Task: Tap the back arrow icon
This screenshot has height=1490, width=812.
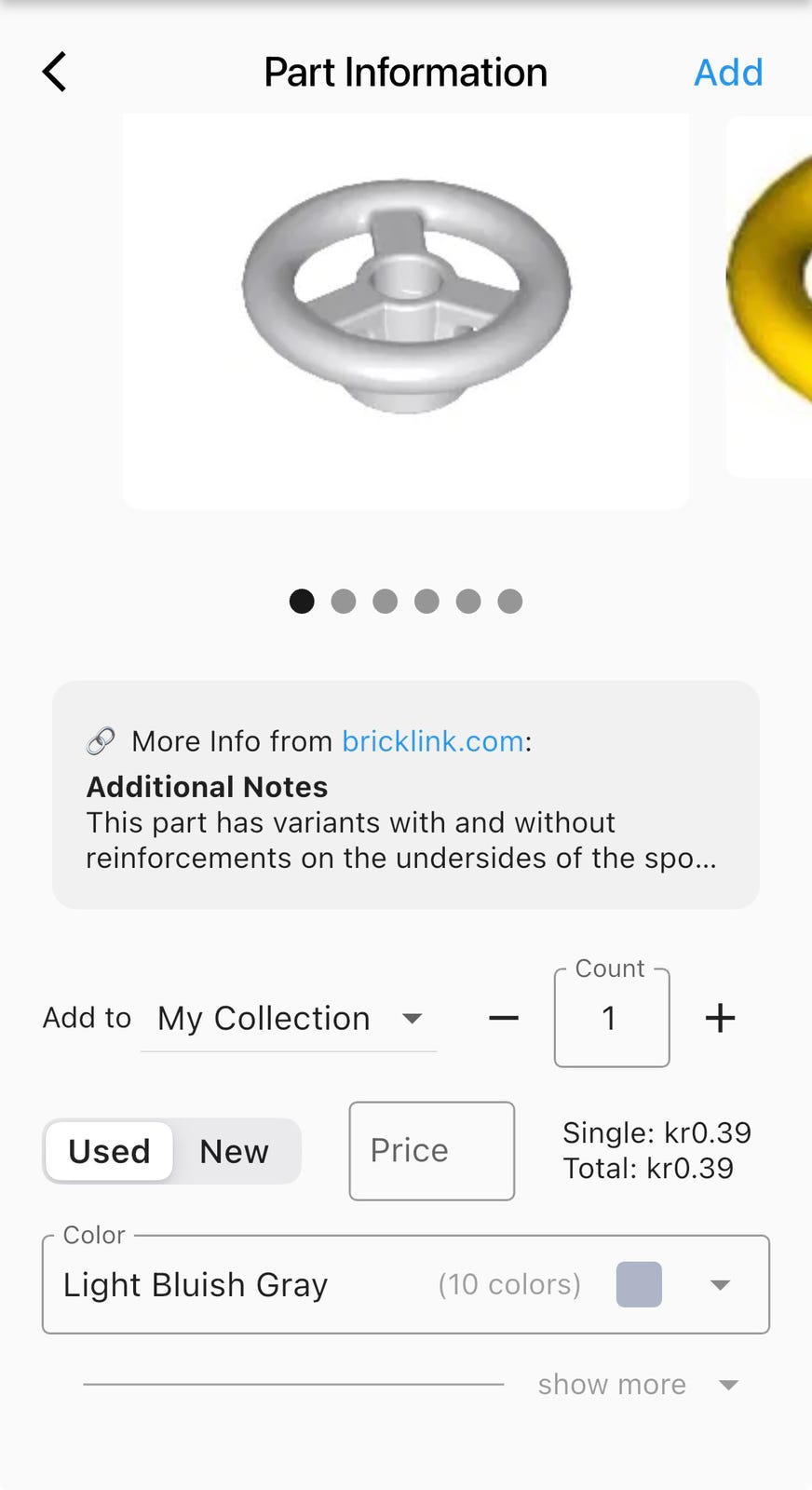Action: (55, 72)
